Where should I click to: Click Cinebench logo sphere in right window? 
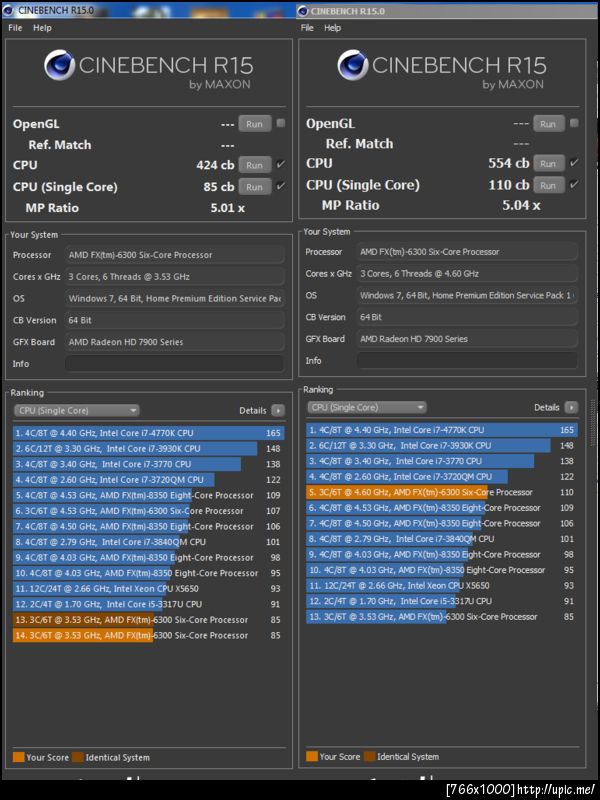[x=352, y=65]
